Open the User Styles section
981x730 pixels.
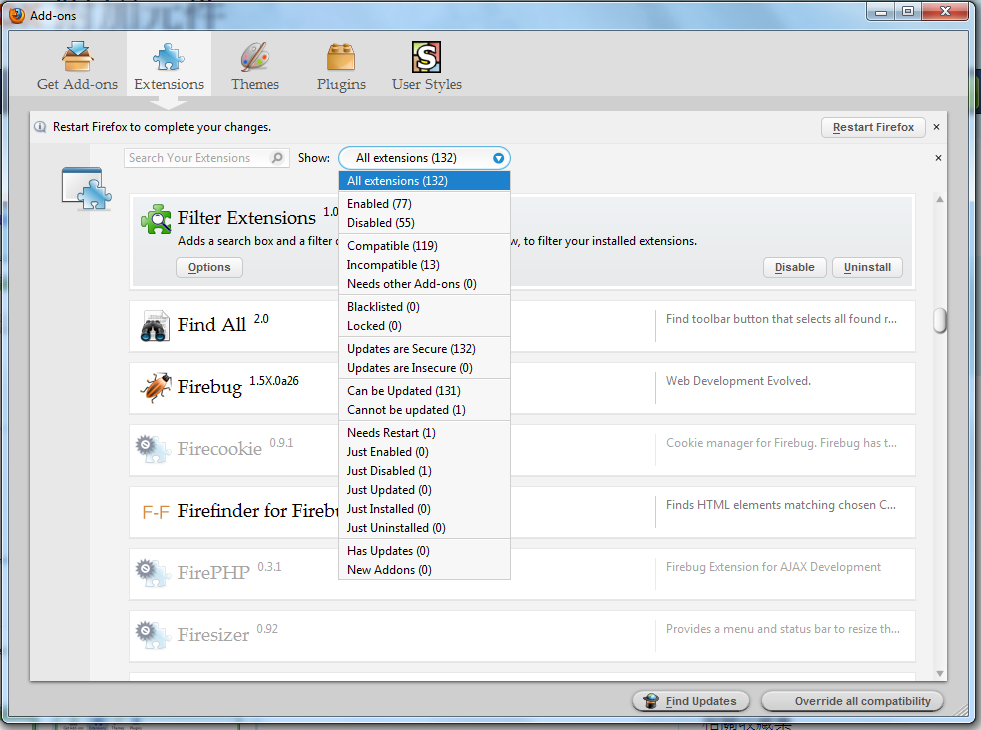coord(427,66)
